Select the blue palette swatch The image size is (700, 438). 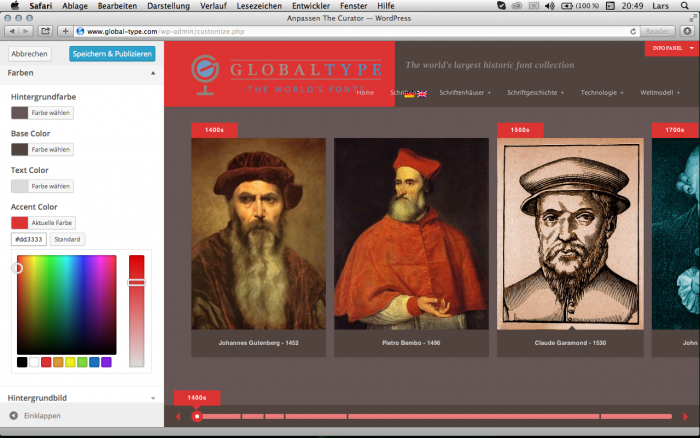point(94,362)
